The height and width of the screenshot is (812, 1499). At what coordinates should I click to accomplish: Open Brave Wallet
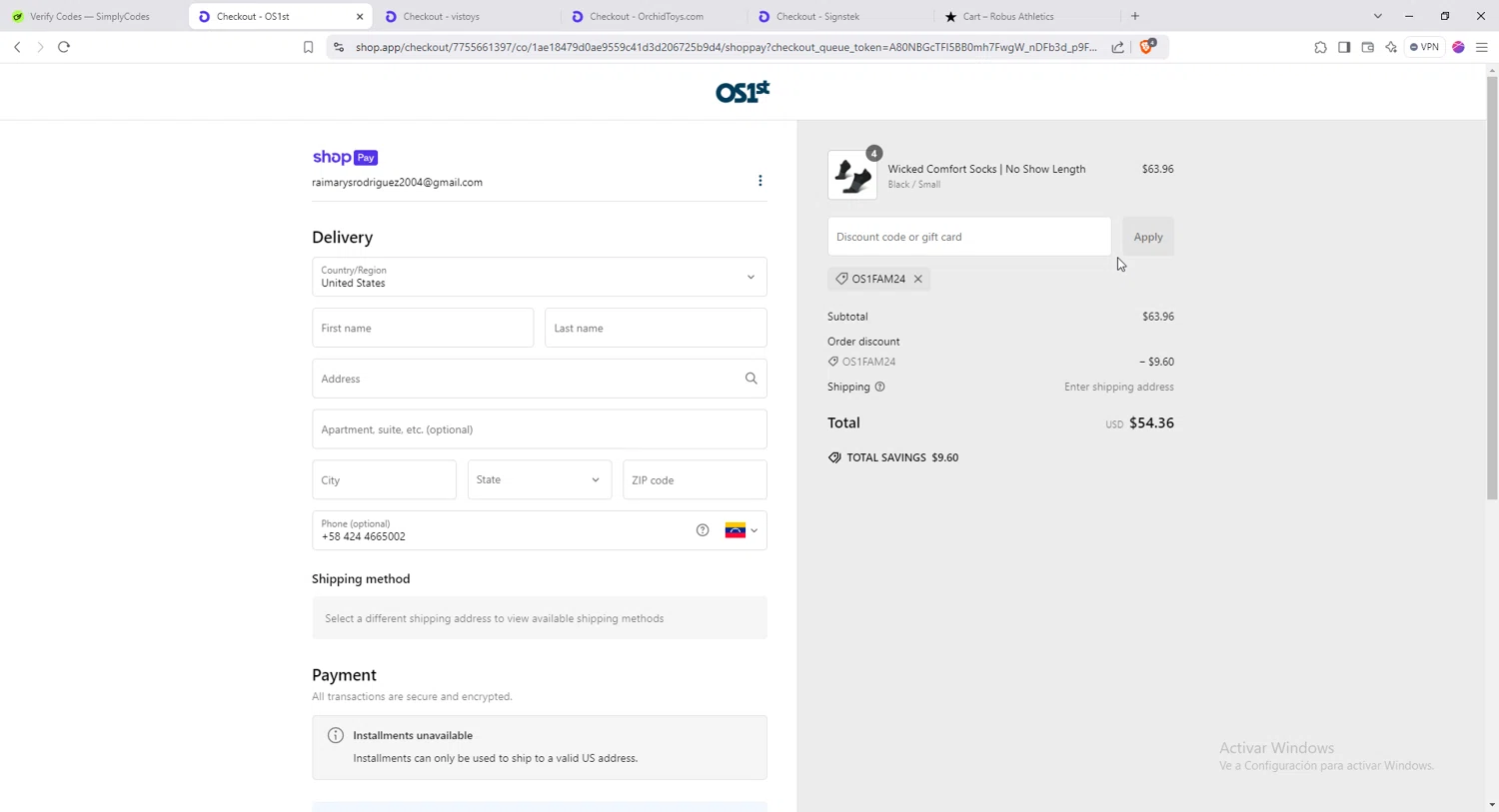[1367, 47]
